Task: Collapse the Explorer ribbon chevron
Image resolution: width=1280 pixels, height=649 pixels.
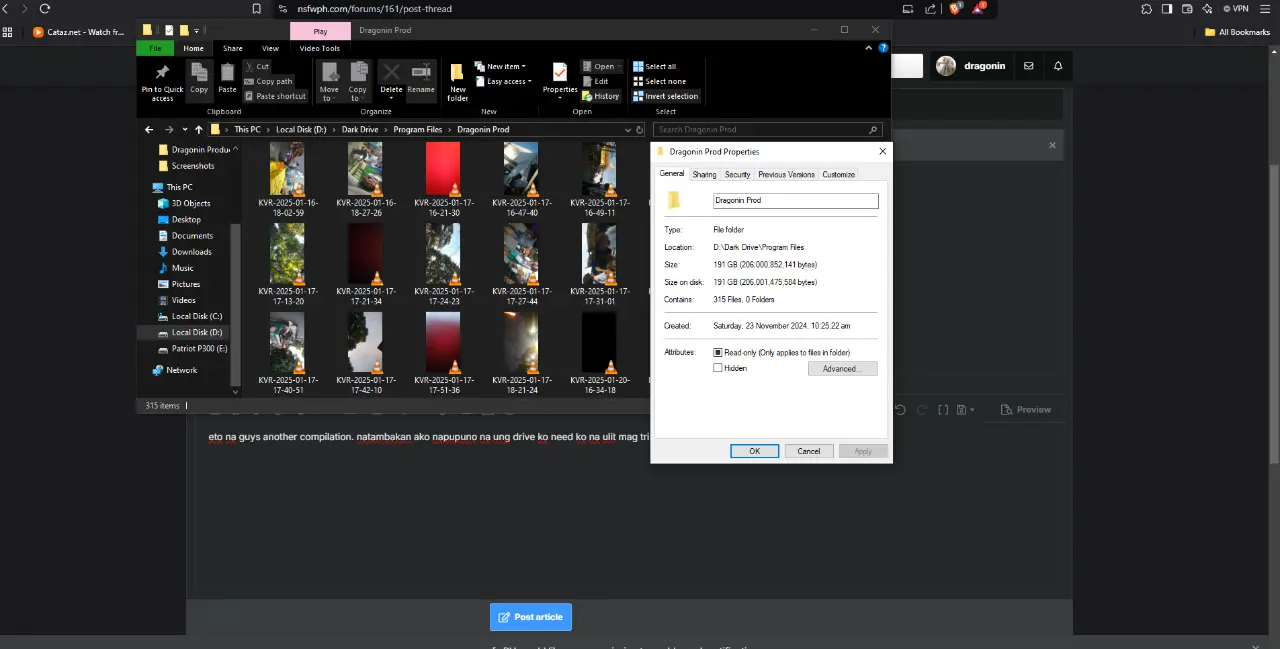Action: coord(870,48)
